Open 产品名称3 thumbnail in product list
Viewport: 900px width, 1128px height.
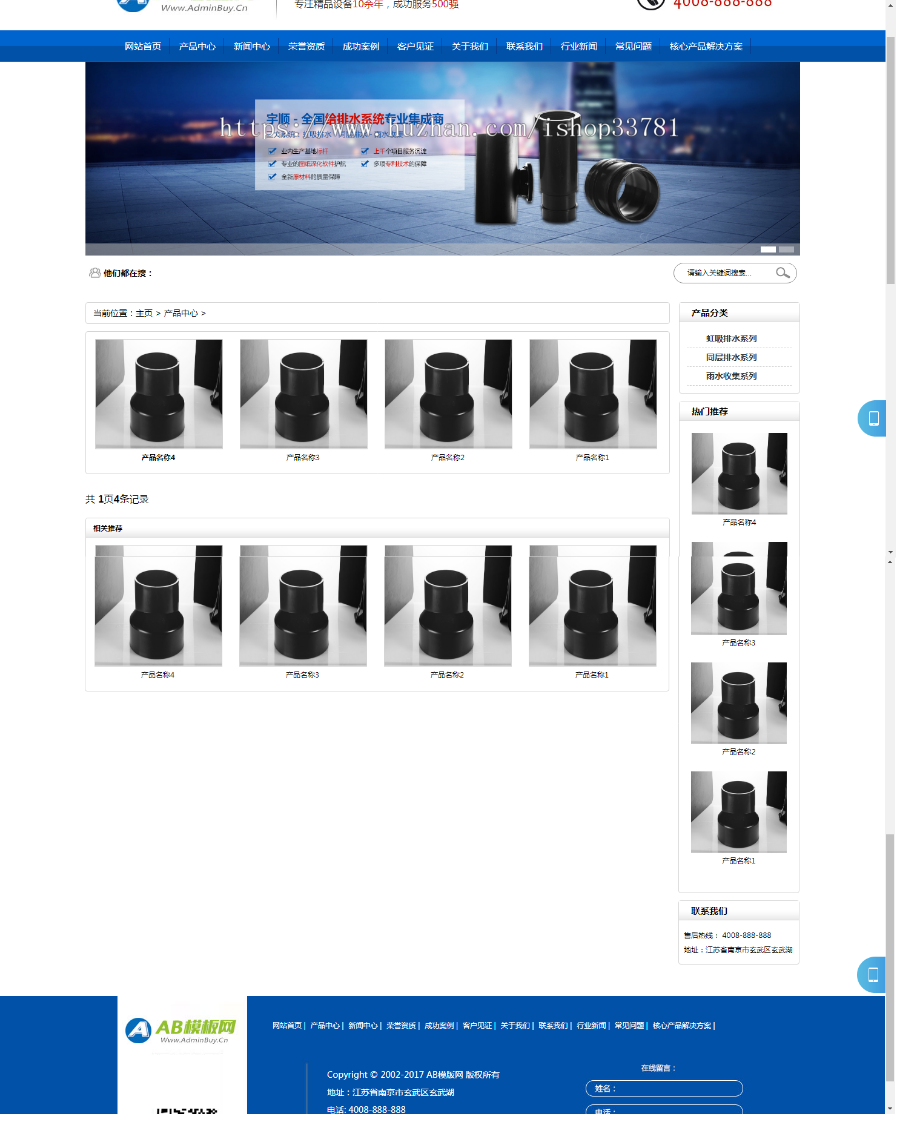[303, 394]
